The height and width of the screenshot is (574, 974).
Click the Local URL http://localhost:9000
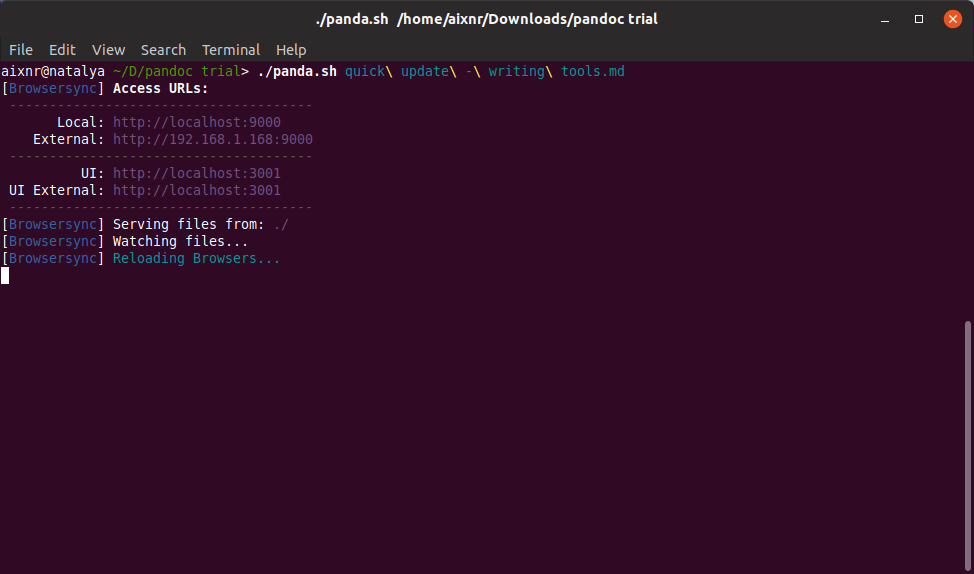coord(197,122)
